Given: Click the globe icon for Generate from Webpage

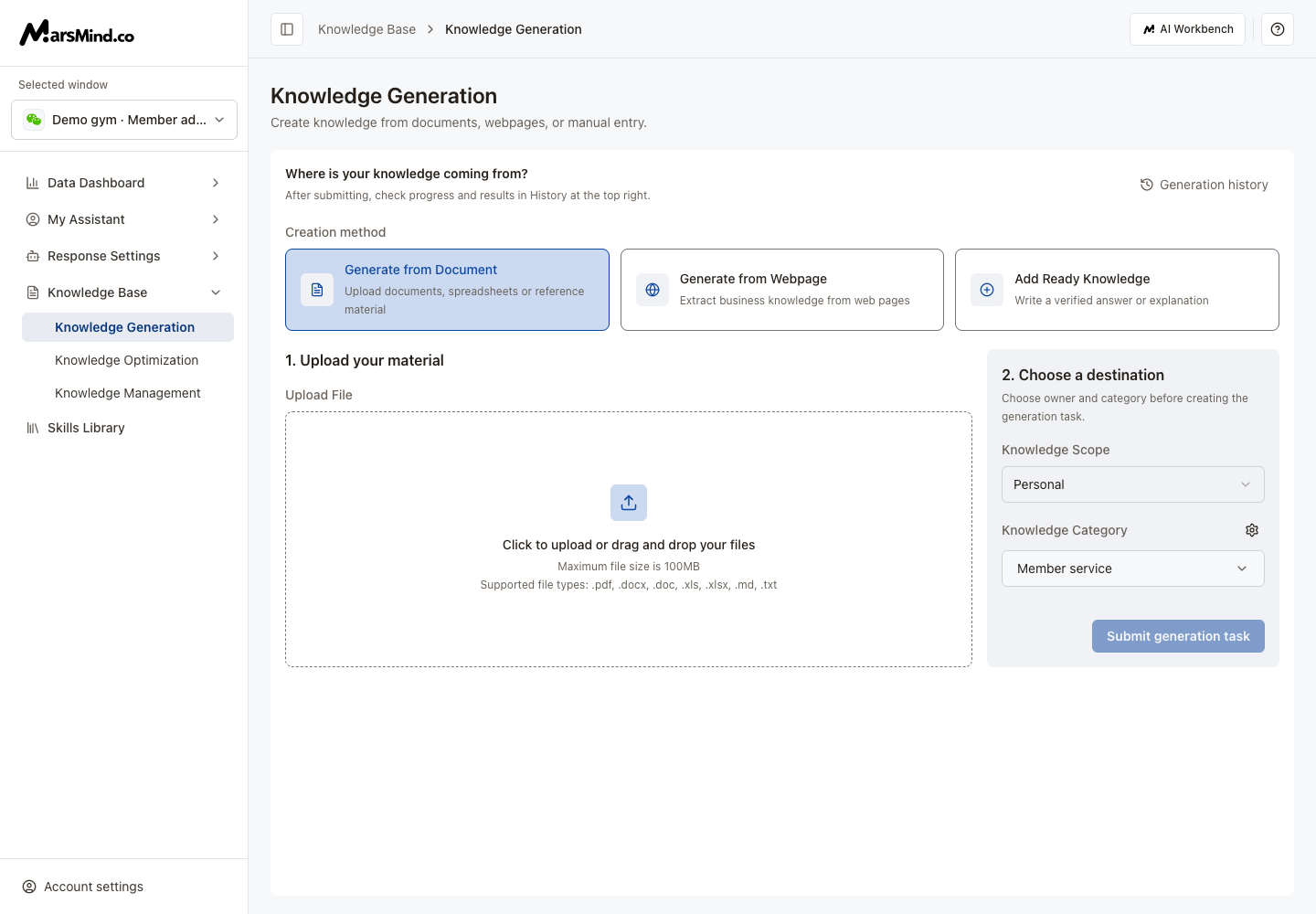Looking at the screenshot, I should (653, 290).
